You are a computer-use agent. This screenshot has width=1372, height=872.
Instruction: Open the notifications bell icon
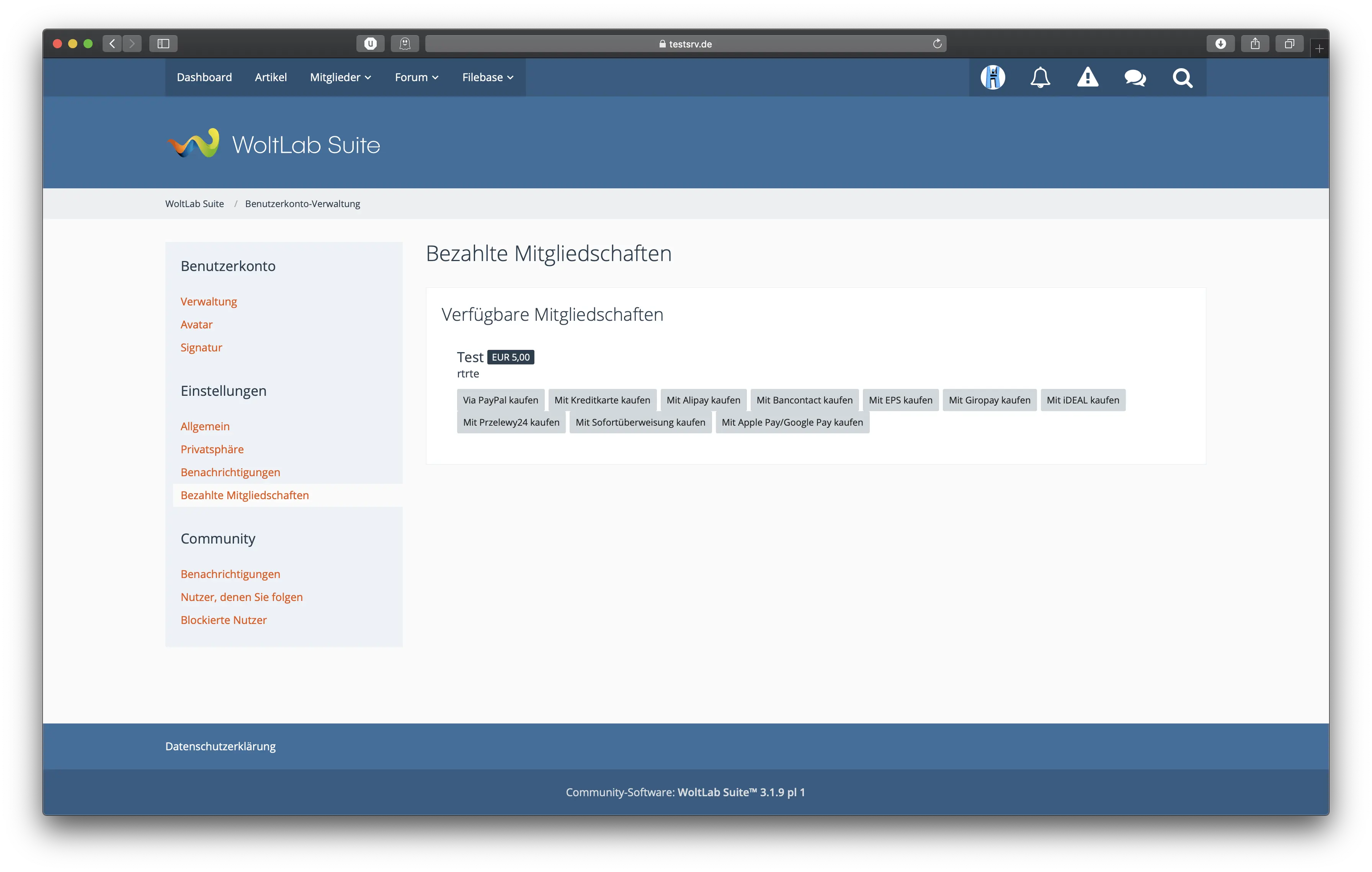(x=1040, y=77)
